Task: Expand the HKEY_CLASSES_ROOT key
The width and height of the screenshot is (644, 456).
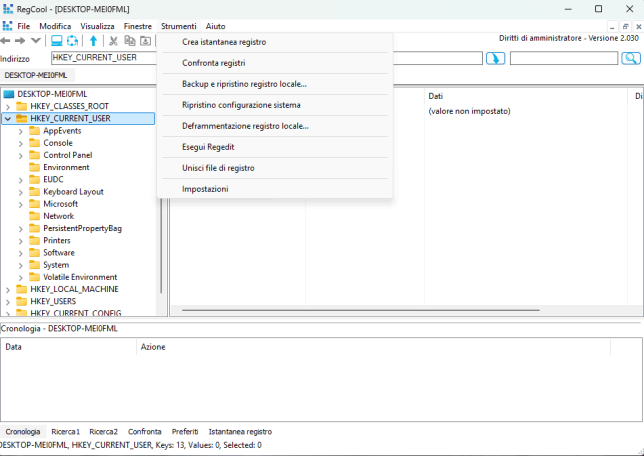Action: [x=8, y=106]
